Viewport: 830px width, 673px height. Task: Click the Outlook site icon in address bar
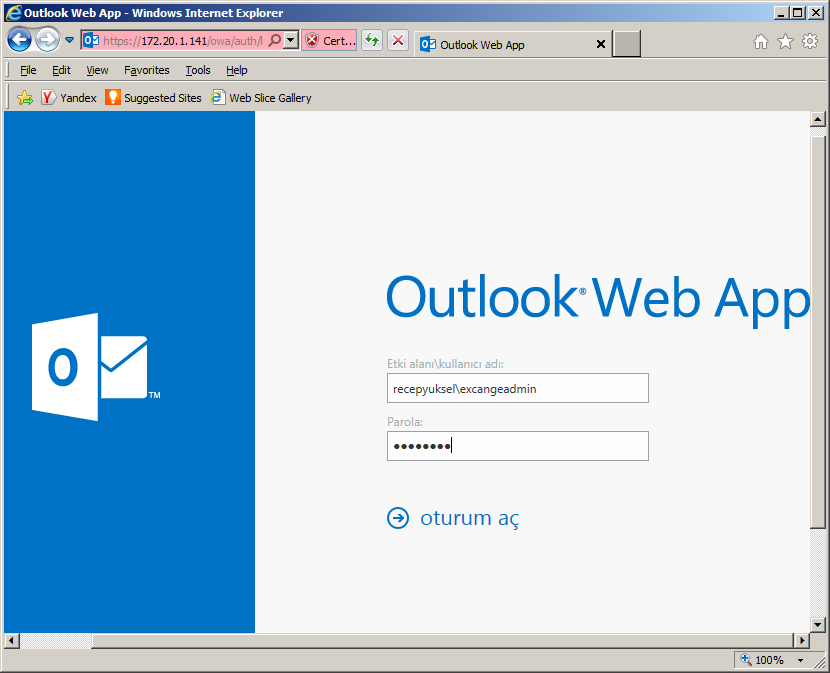click(x=91, y=40)
